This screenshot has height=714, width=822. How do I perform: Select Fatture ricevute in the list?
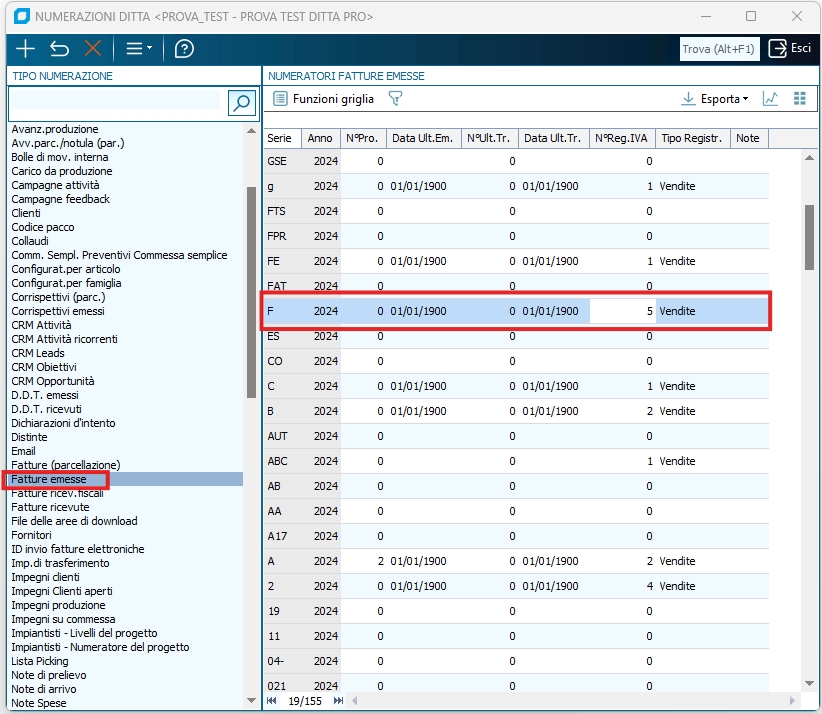click(50, 507)
